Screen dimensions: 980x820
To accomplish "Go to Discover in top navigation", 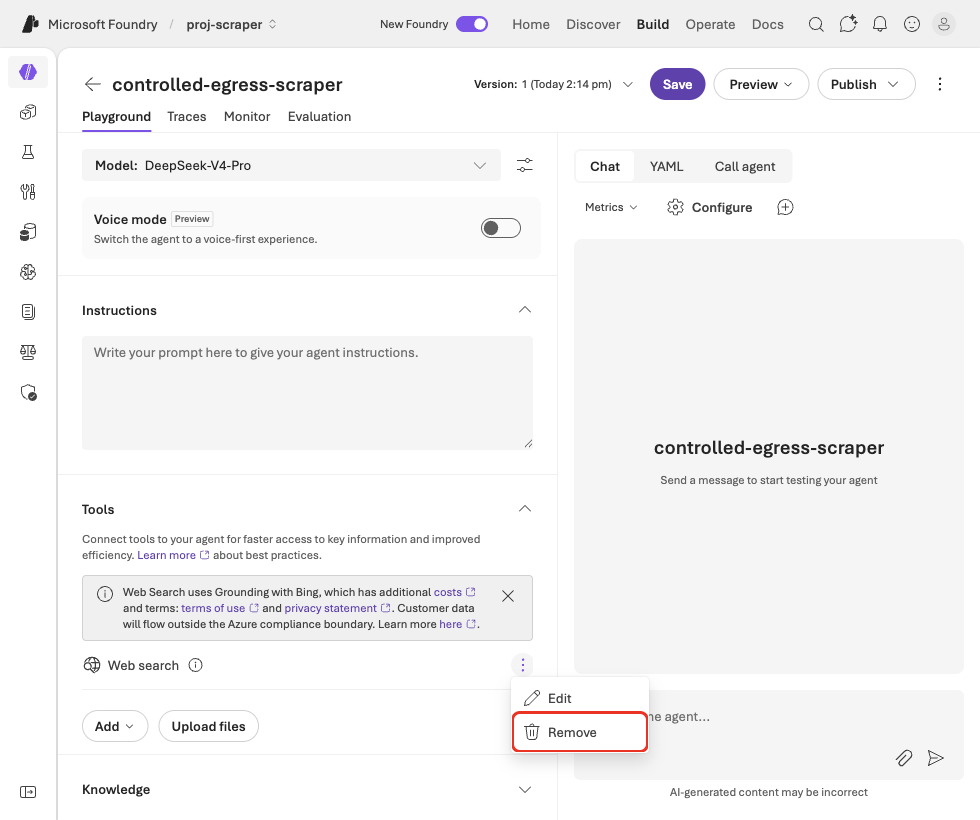I will [x=593, y=24].
